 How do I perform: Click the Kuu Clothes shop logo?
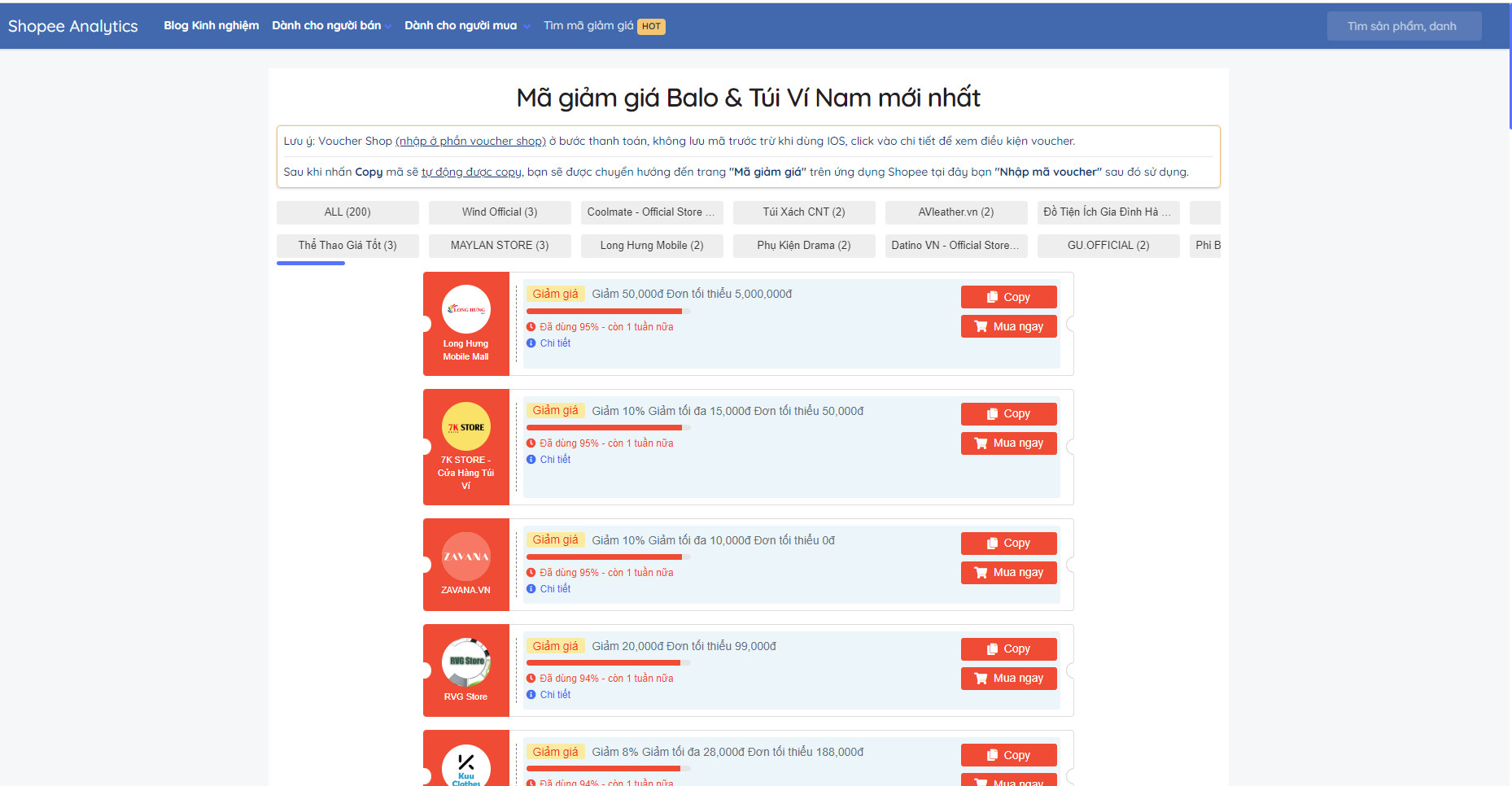tap(465, 766)
